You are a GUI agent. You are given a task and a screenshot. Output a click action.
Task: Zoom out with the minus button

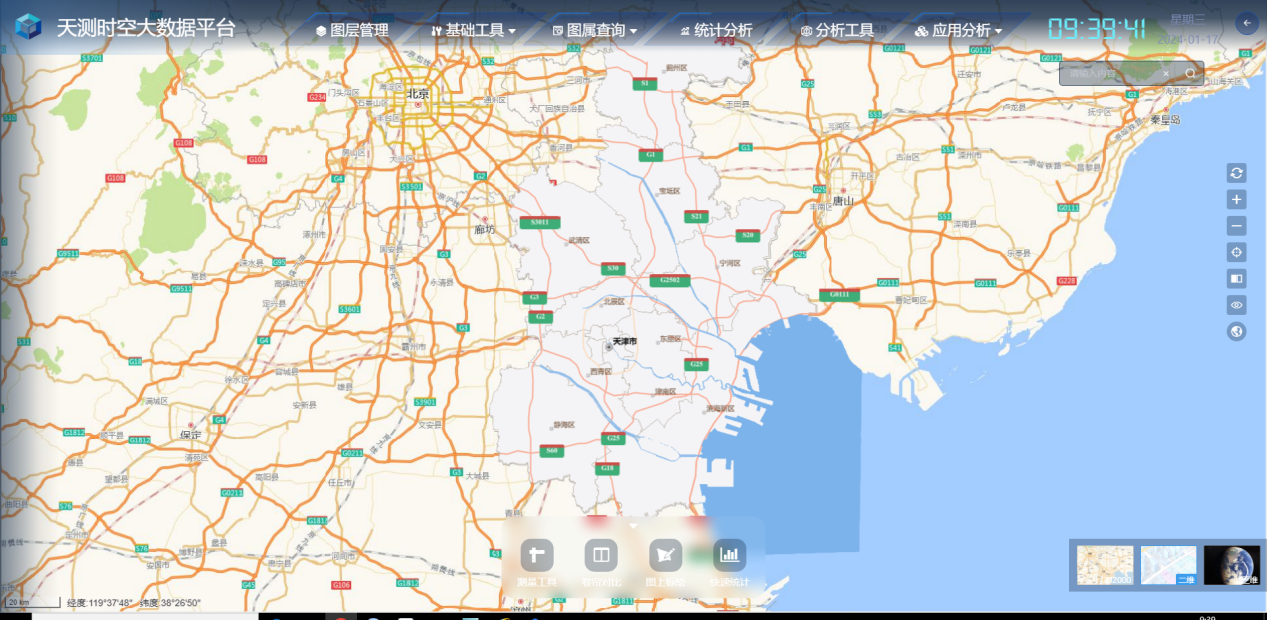tap(1237, 226)
